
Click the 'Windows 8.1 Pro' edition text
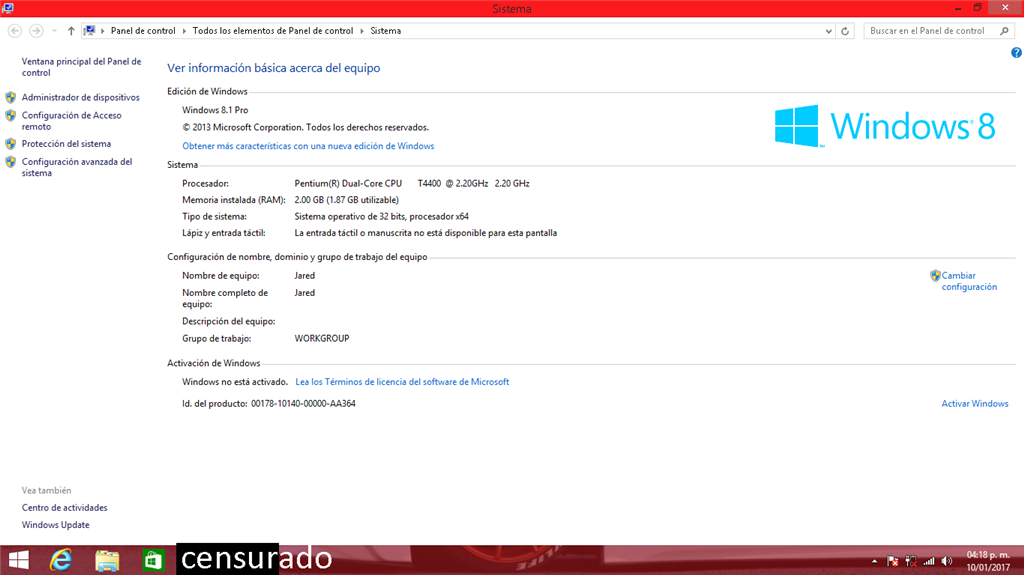pyautogui.click(x=215, y=110)
